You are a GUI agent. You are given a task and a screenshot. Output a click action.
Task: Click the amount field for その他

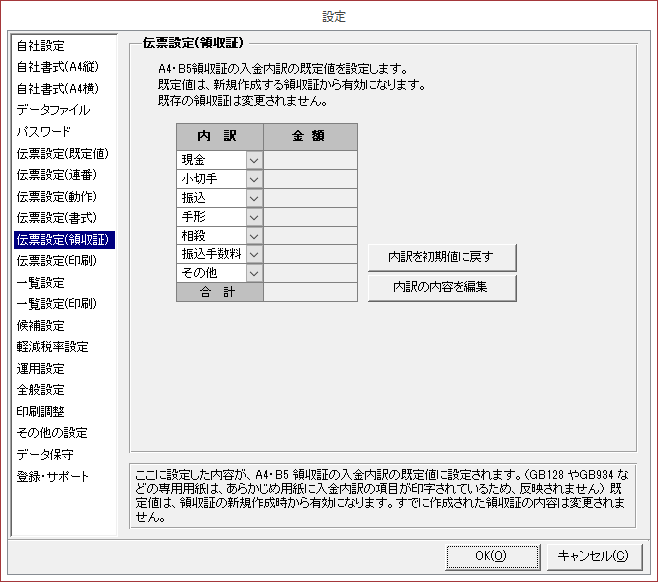[x=311, y=273]
